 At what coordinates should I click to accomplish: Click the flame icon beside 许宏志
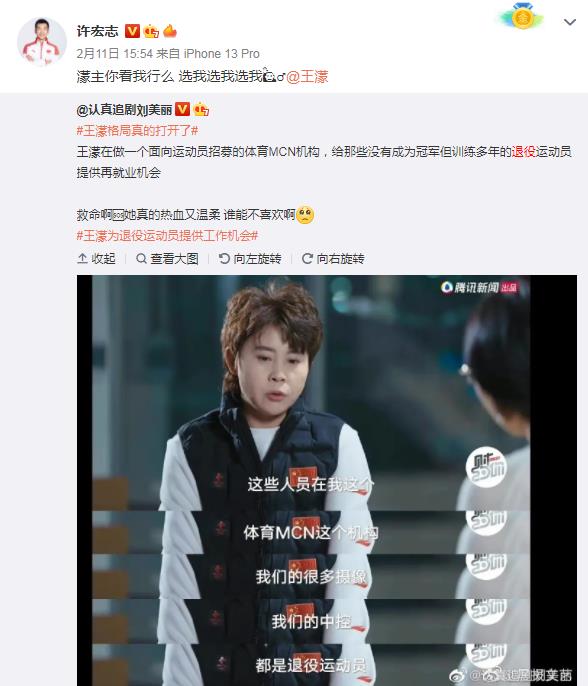170,31
